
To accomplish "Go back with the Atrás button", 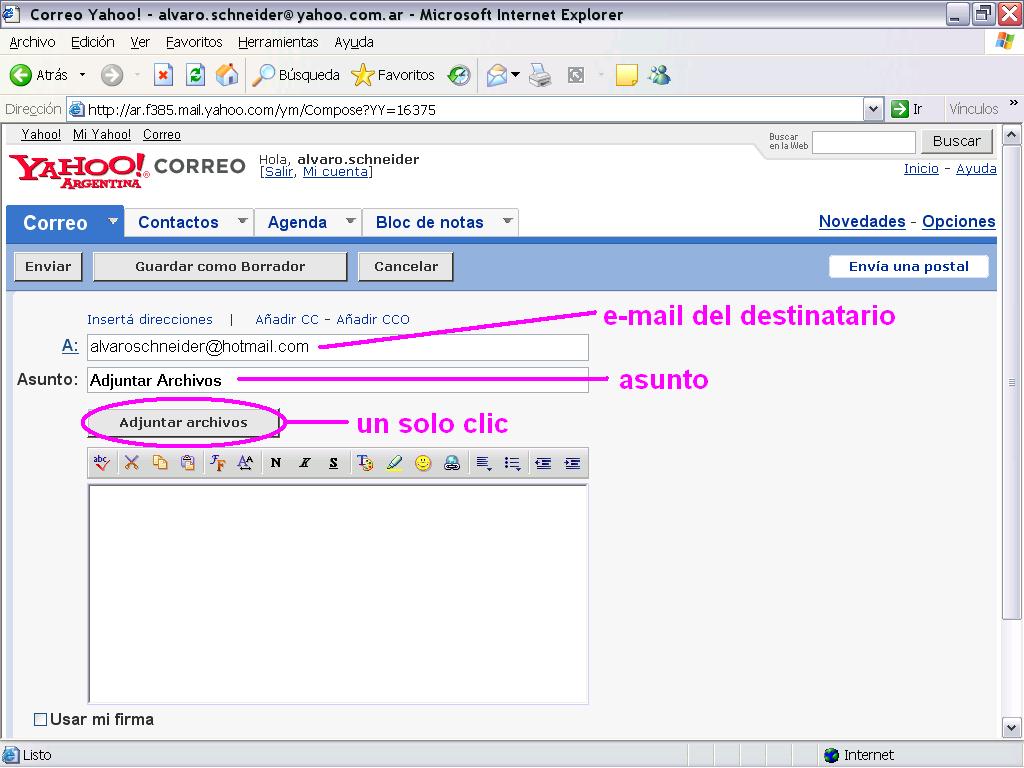I will (39, 75).
